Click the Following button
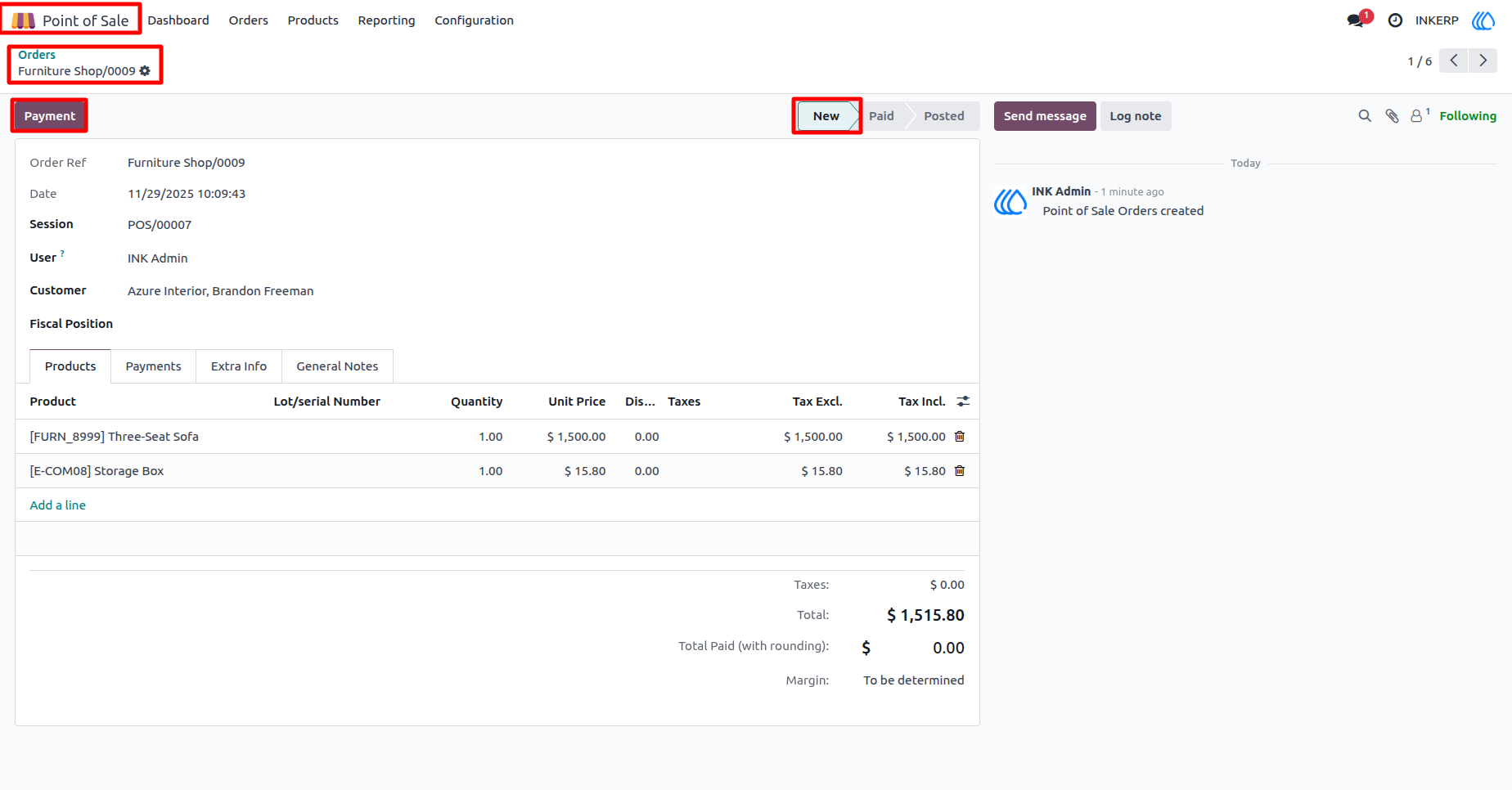 1468,116
